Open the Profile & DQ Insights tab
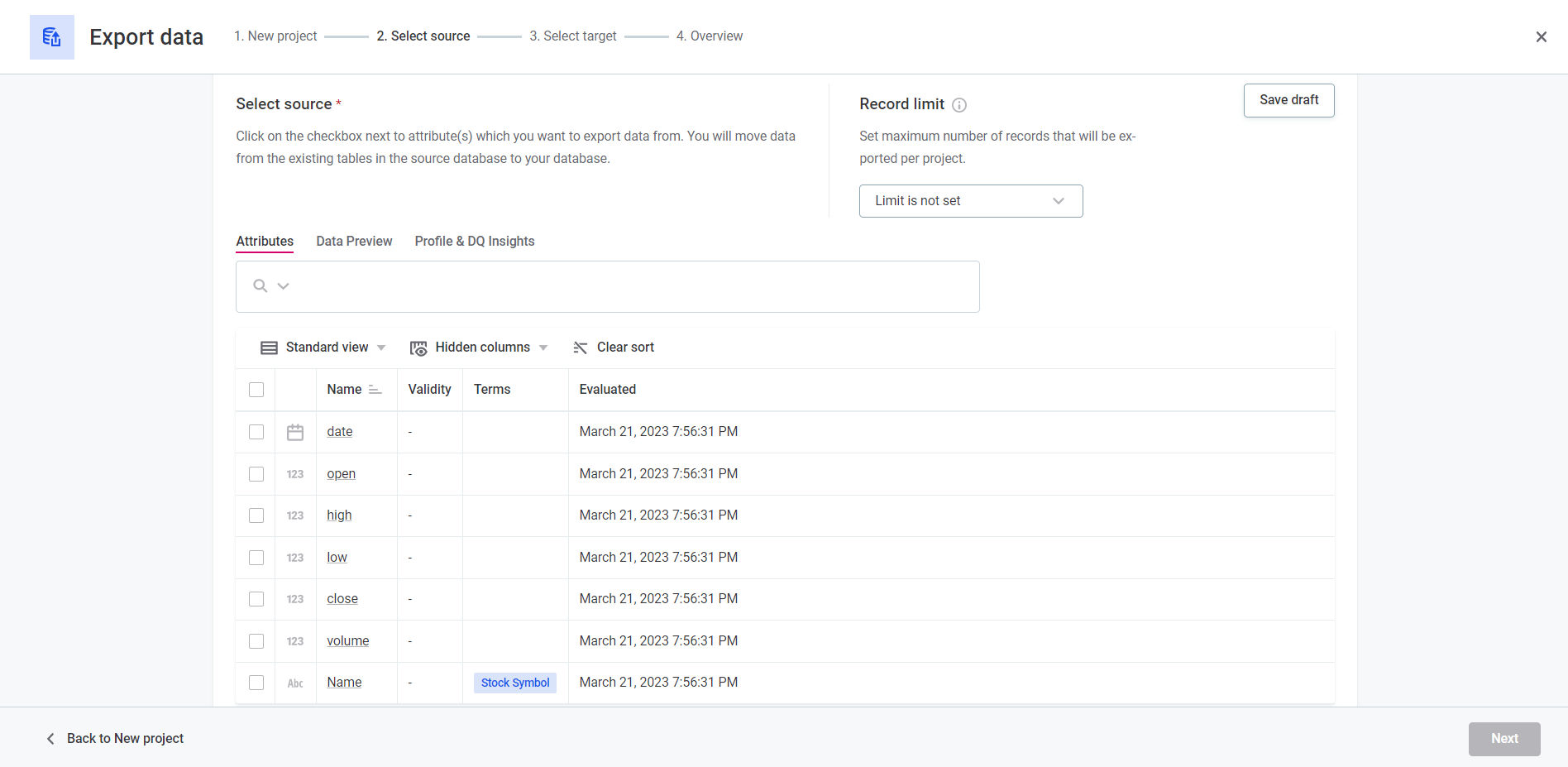This screenshot has height=767, width=1568. tap(474, 242)
